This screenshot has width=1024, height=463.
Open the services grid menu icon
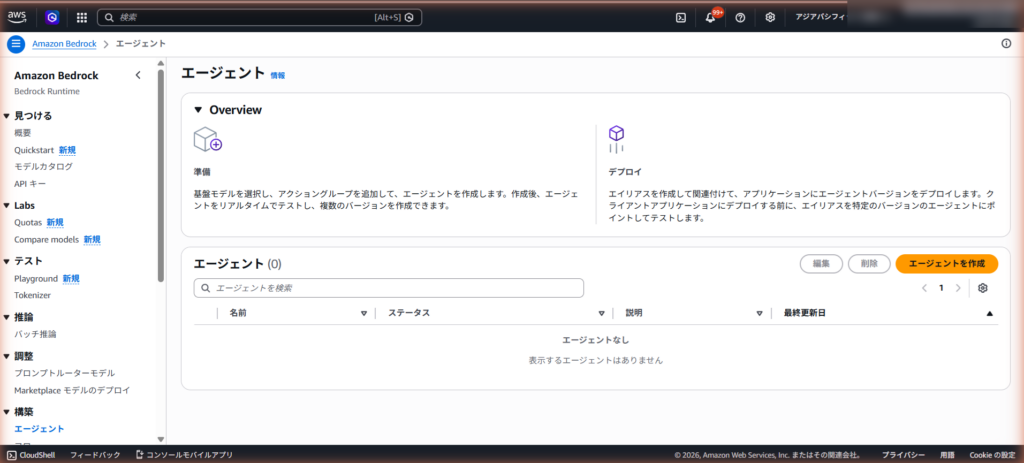point(82,18)
